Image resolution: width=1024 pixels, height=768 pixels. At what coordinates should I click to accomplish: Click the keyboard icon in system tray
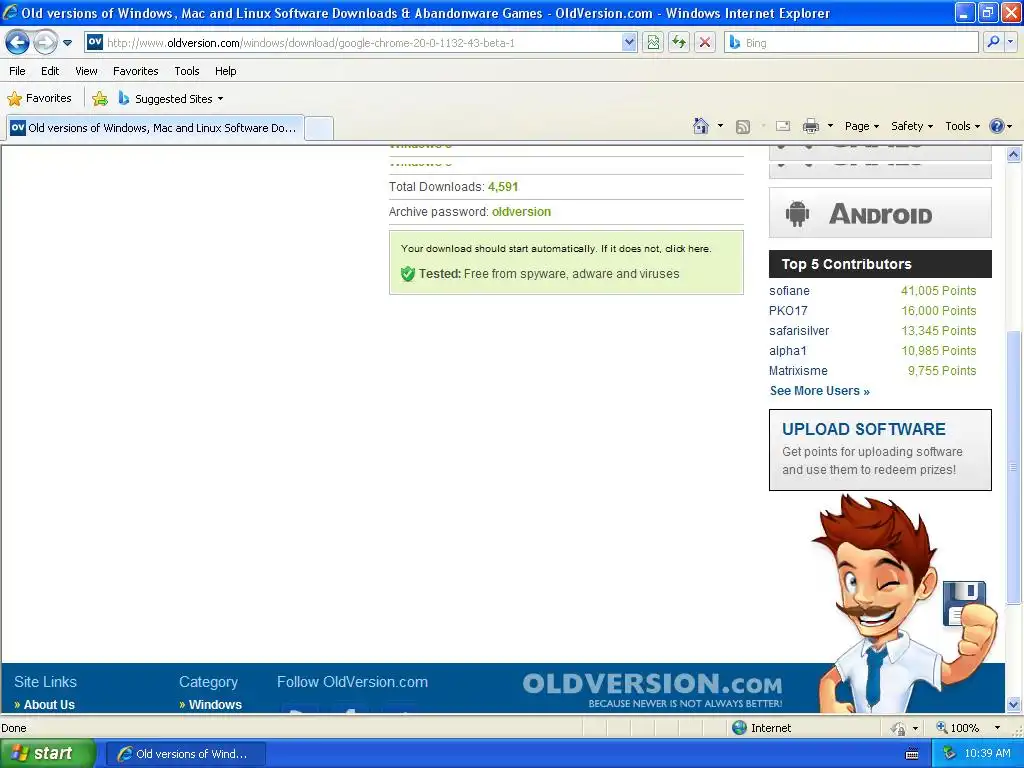912,754
